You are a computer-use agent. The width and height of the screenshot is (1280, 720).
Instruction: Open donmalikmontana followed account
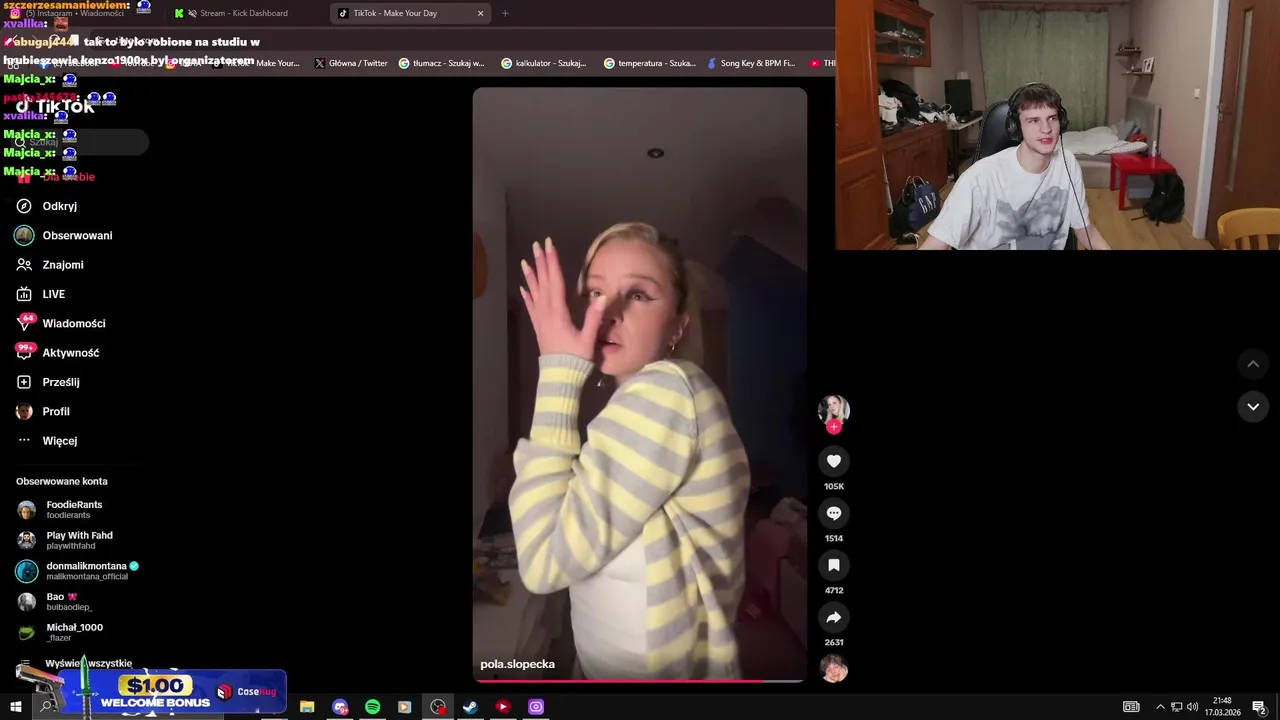pos(75,571)
